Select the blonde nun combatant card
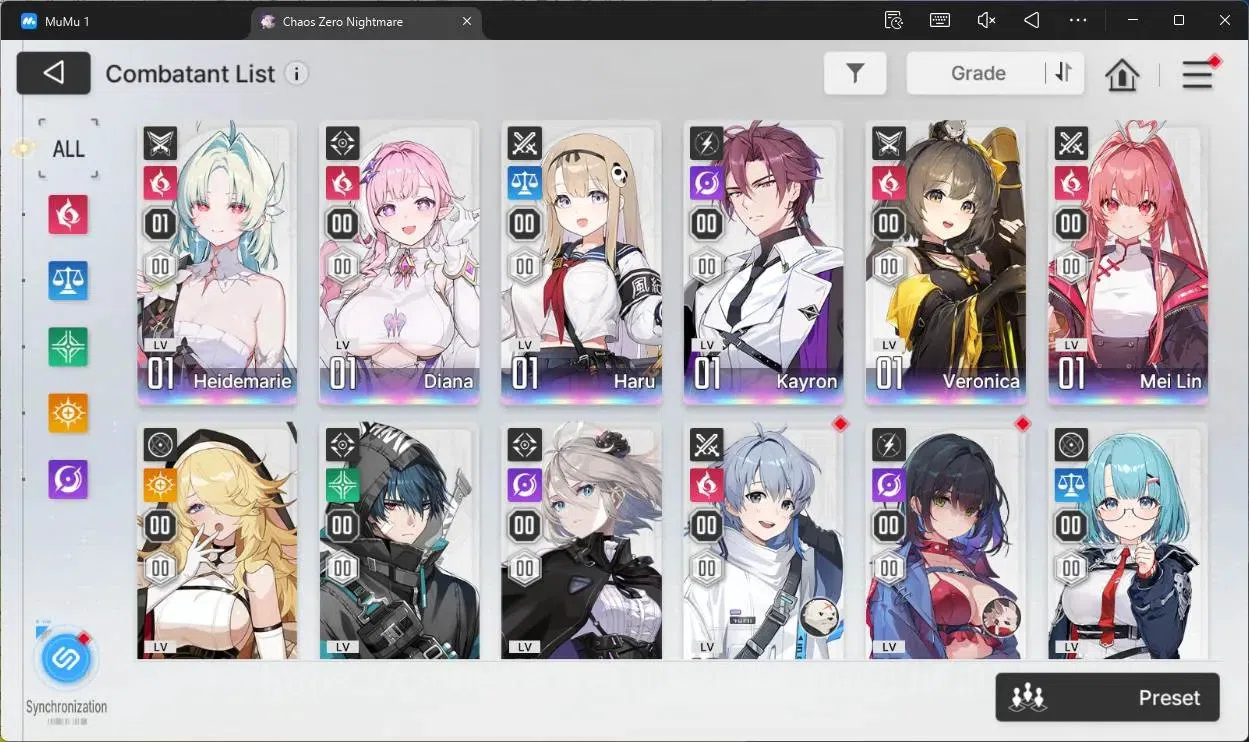The height and width of the screenshot is (742, 1249). coord(217,541)
